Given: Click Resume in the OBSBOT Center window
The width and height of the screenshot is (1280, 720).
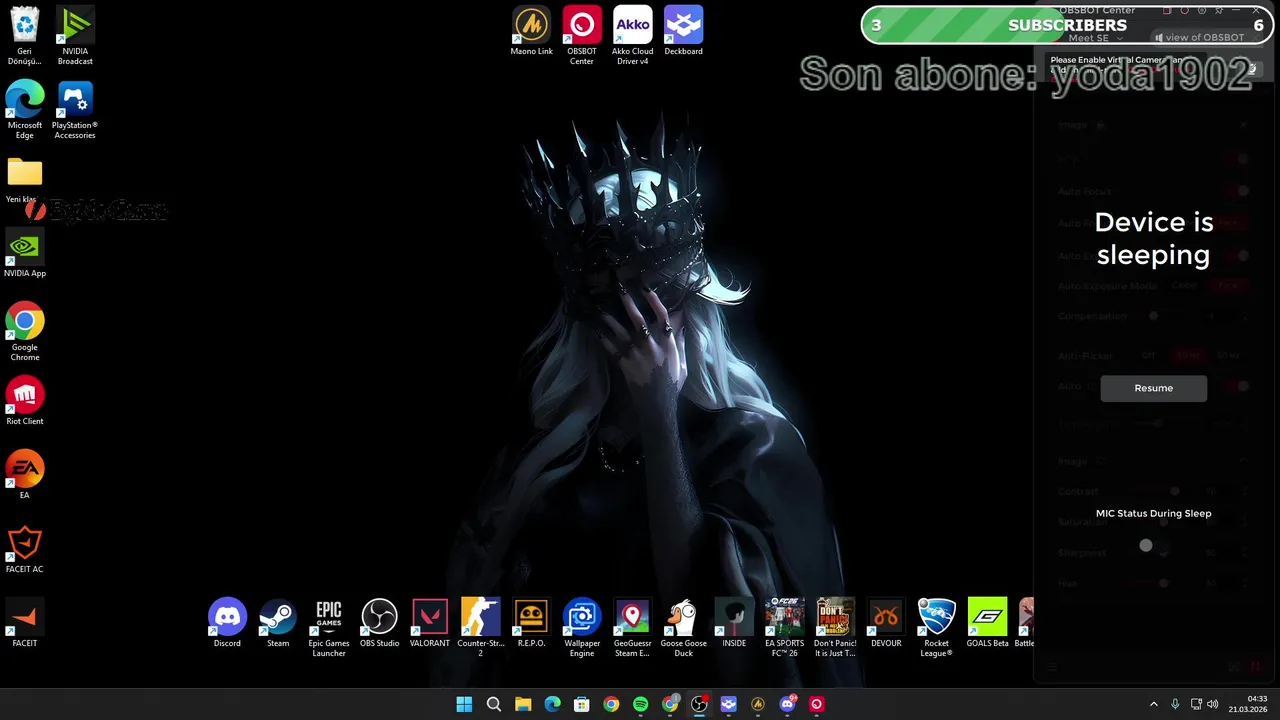Looking at the screenshot, I should [x=1154, y=388].
